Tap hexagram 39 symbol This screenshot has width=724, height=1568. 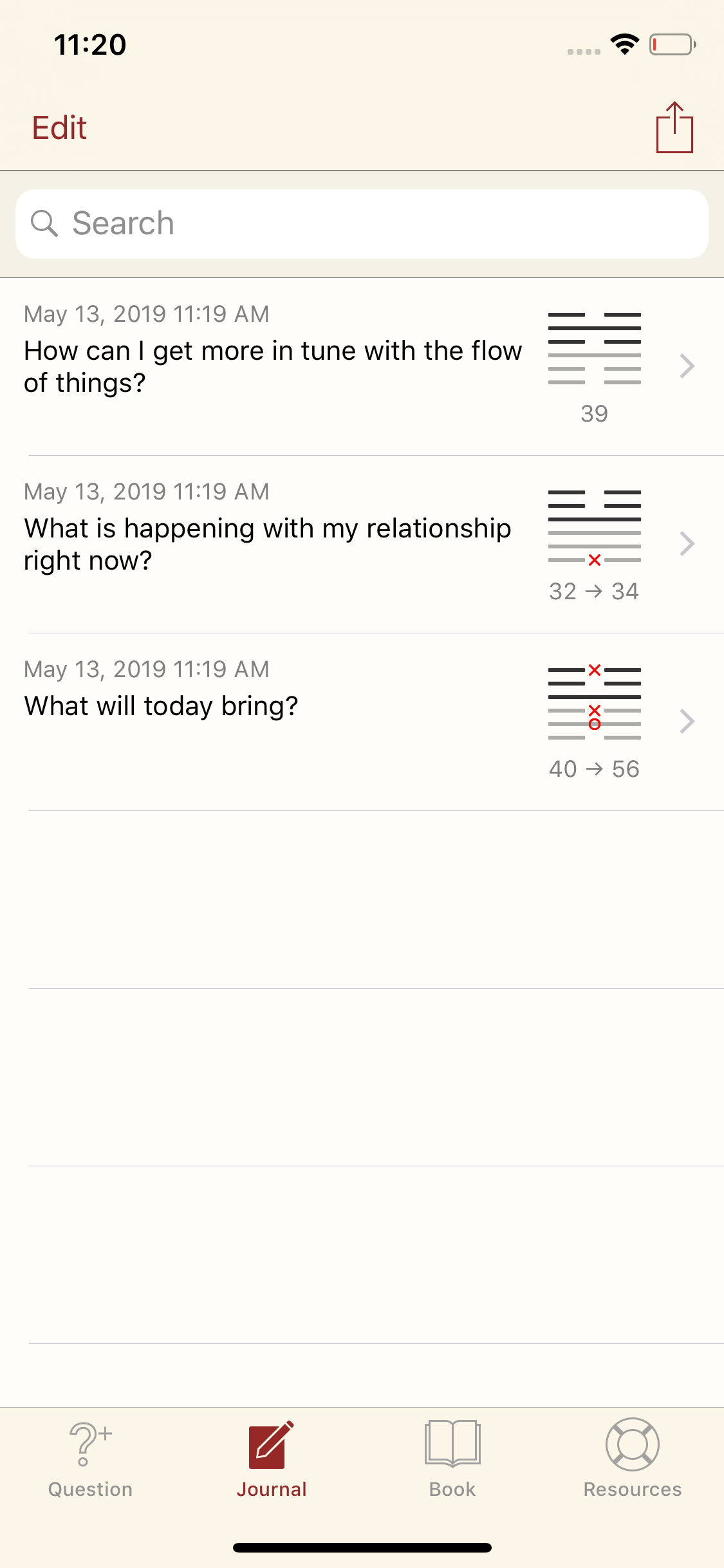[595, 348]
